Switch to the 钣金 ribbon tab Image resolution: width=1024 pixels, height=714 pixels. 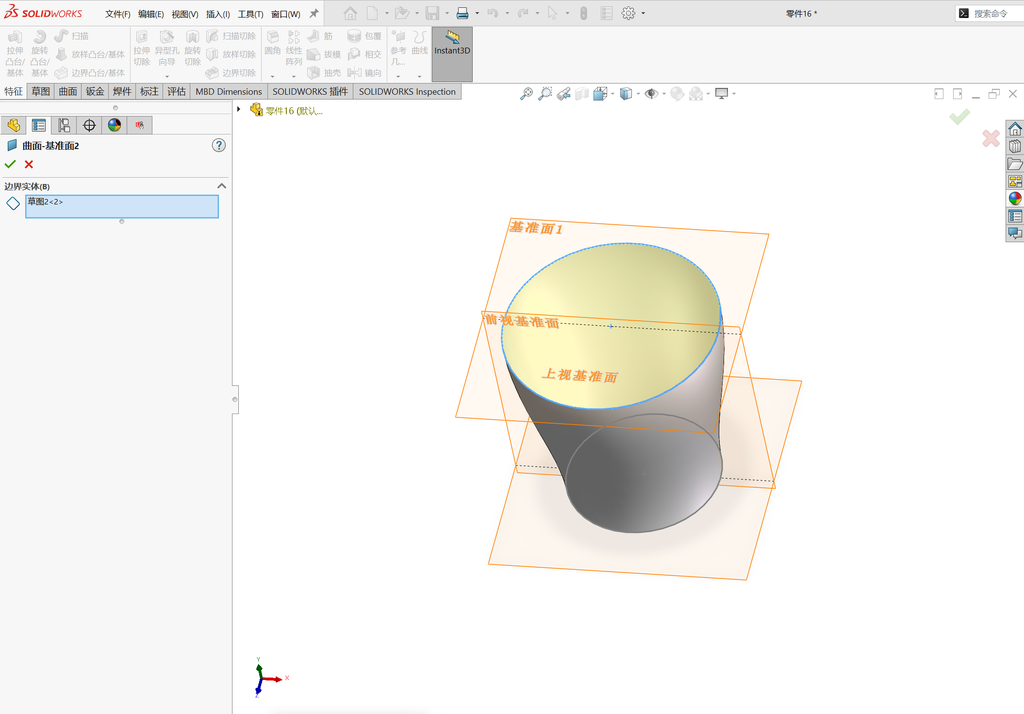(x=95, y=91)
